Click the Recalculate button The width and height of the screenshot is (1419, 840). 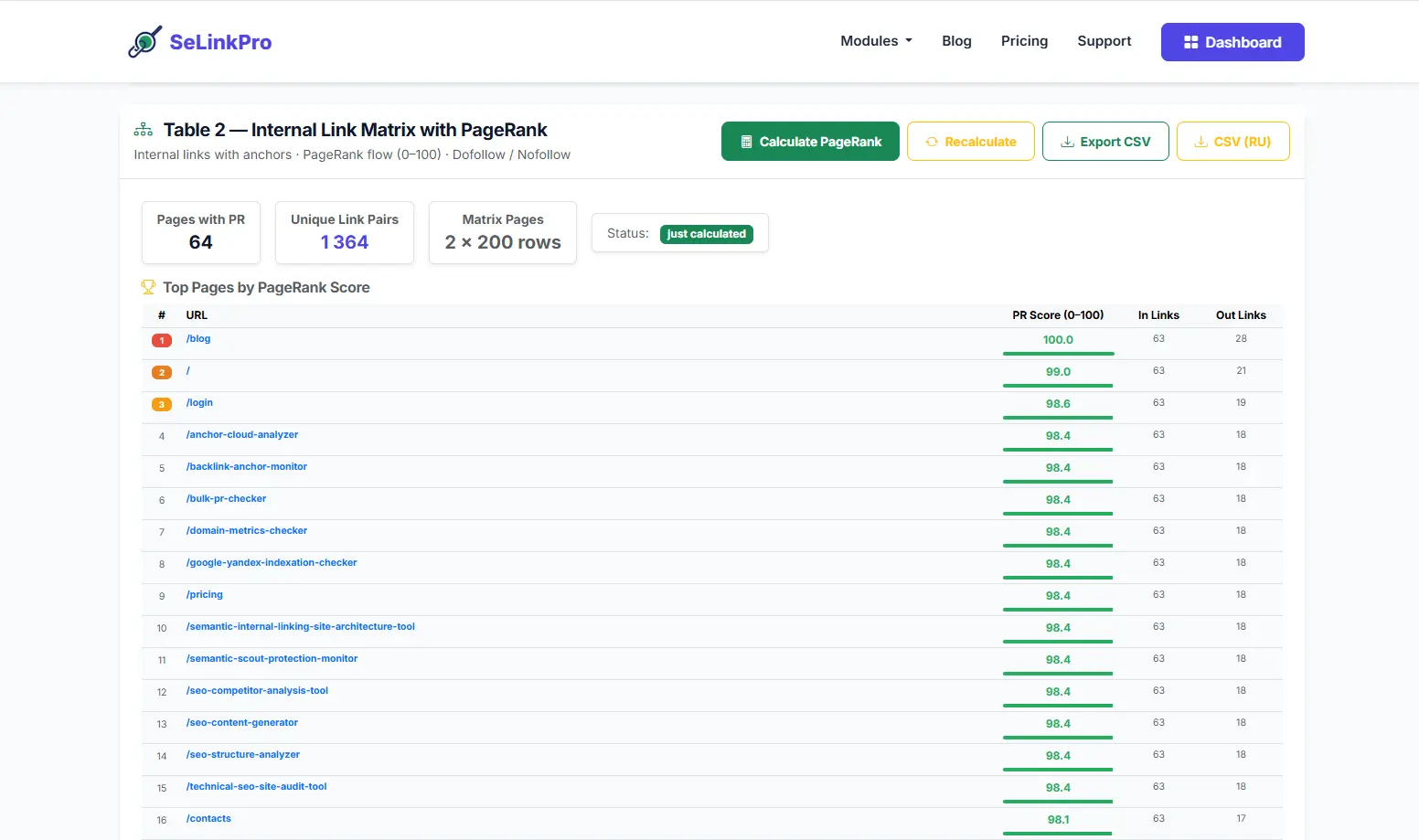(x=971, y=142)
